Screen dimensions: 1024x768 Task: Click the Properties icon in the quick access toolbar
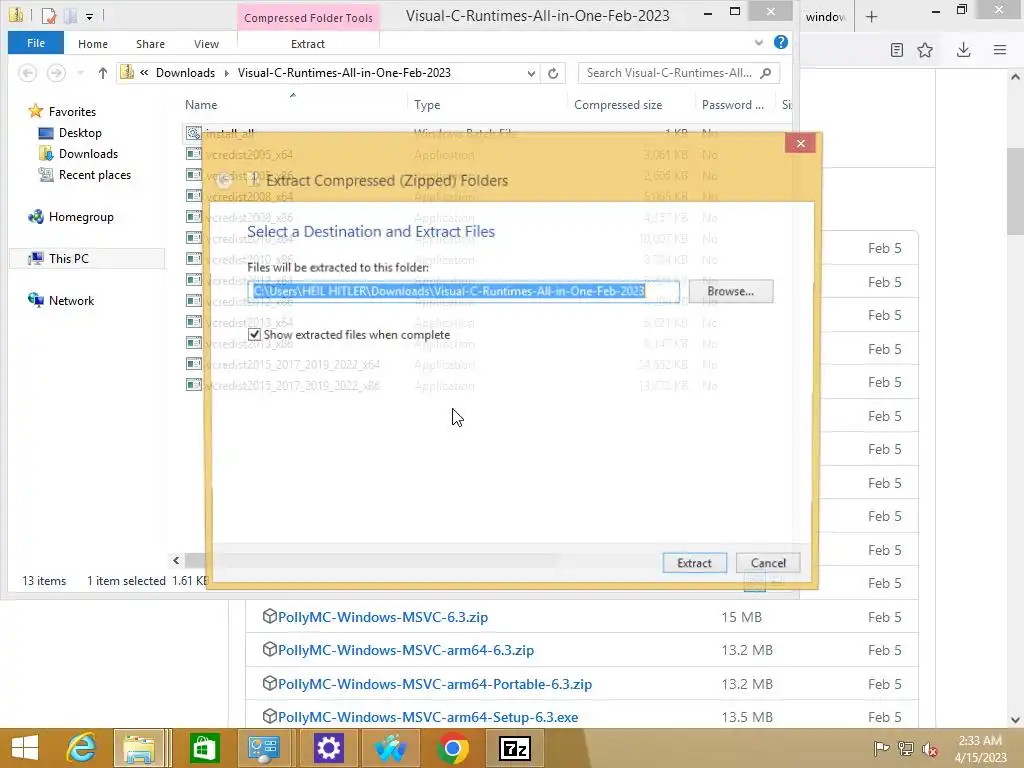(49, 16)
